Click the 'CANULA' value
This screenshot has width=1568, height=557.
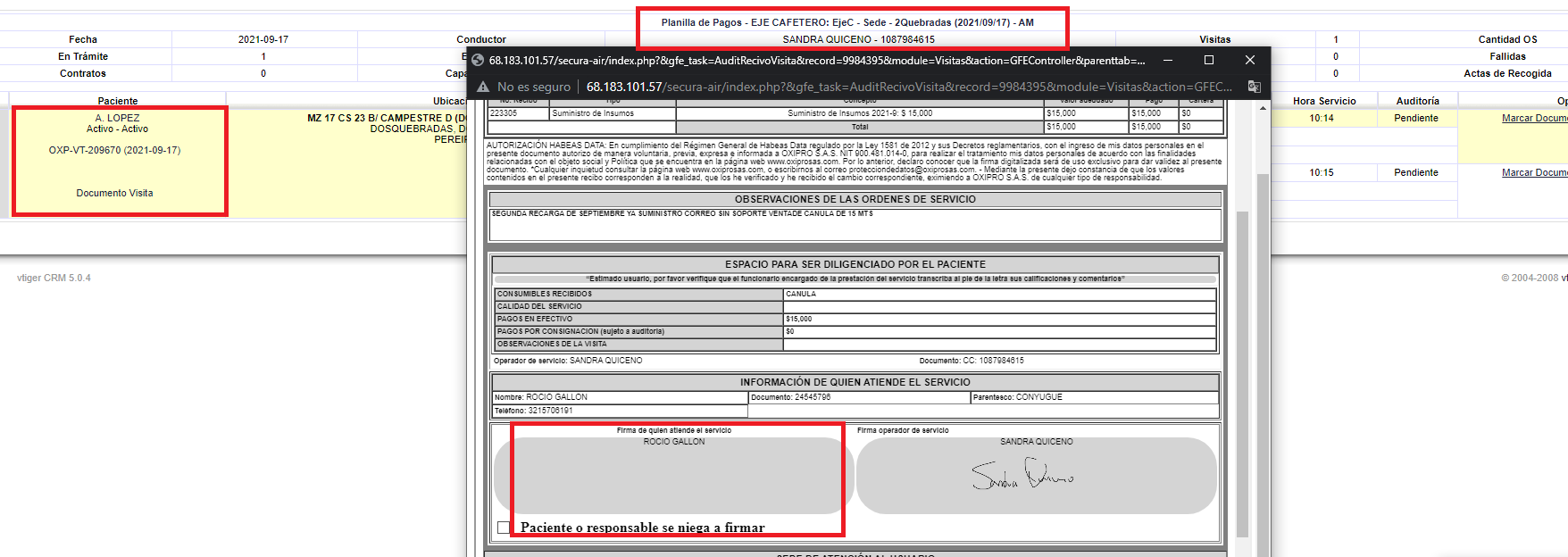coord(801,294)
